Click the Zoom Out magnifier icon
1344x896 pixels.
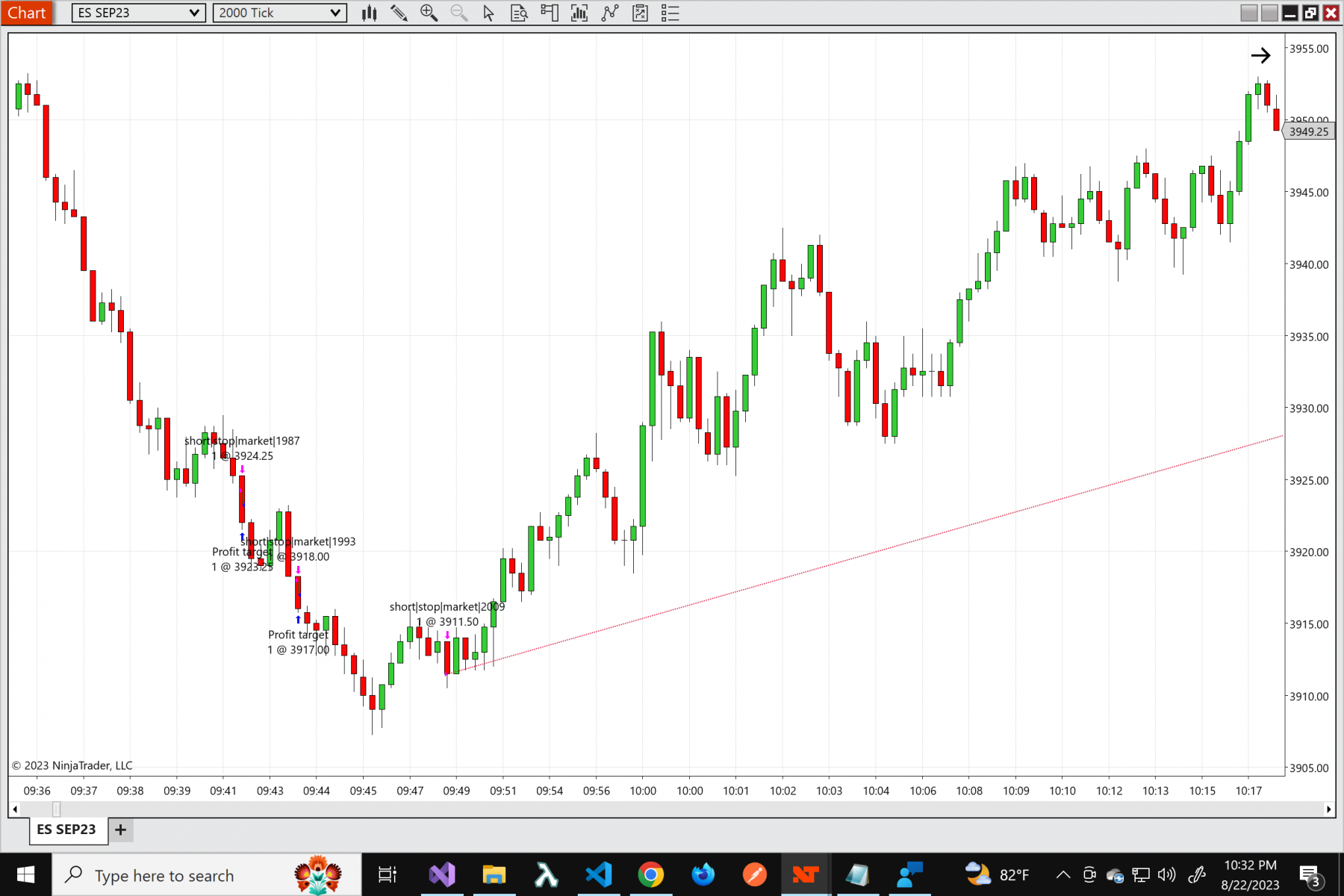pos(458,13)
